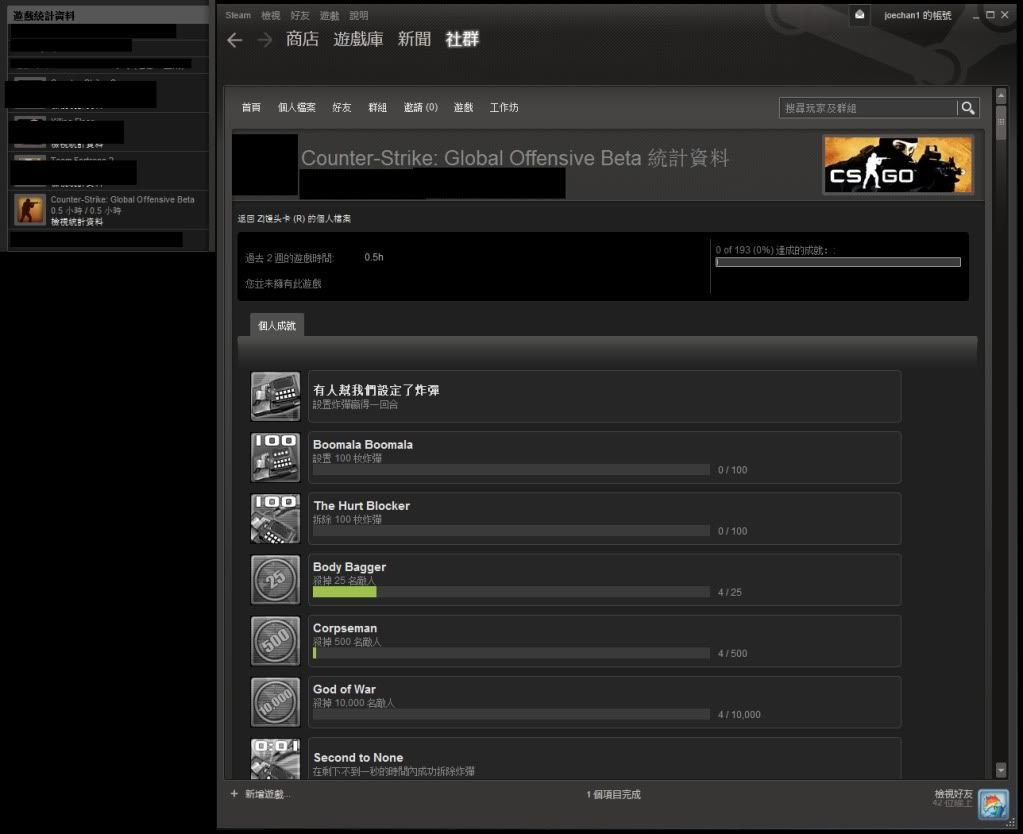Screen dimensions: 1023x834
Task: Click the 1 個項目完成 download status
Action: (x=613, y=794)
